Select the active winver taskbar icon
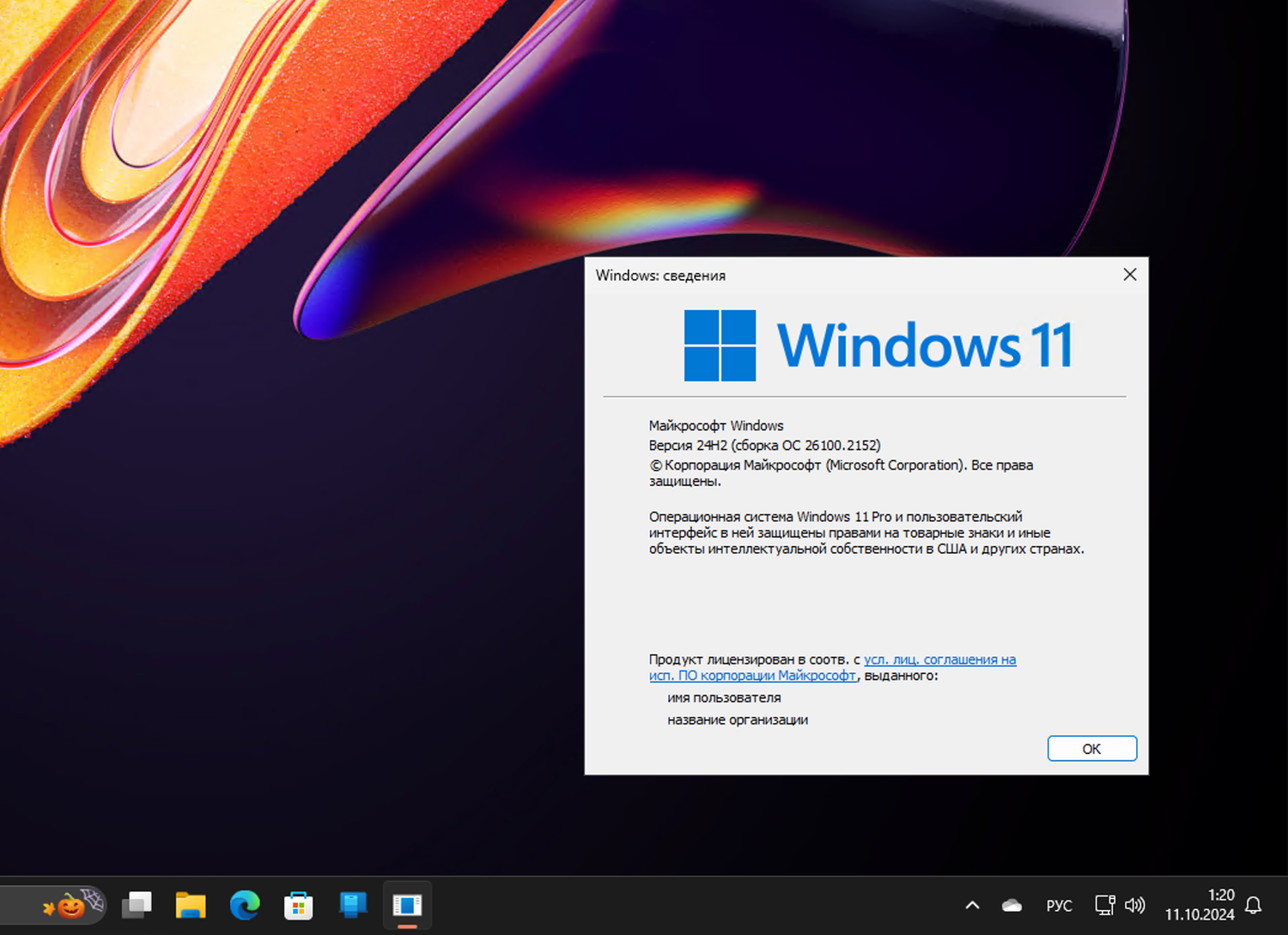 tap(407, 905)
